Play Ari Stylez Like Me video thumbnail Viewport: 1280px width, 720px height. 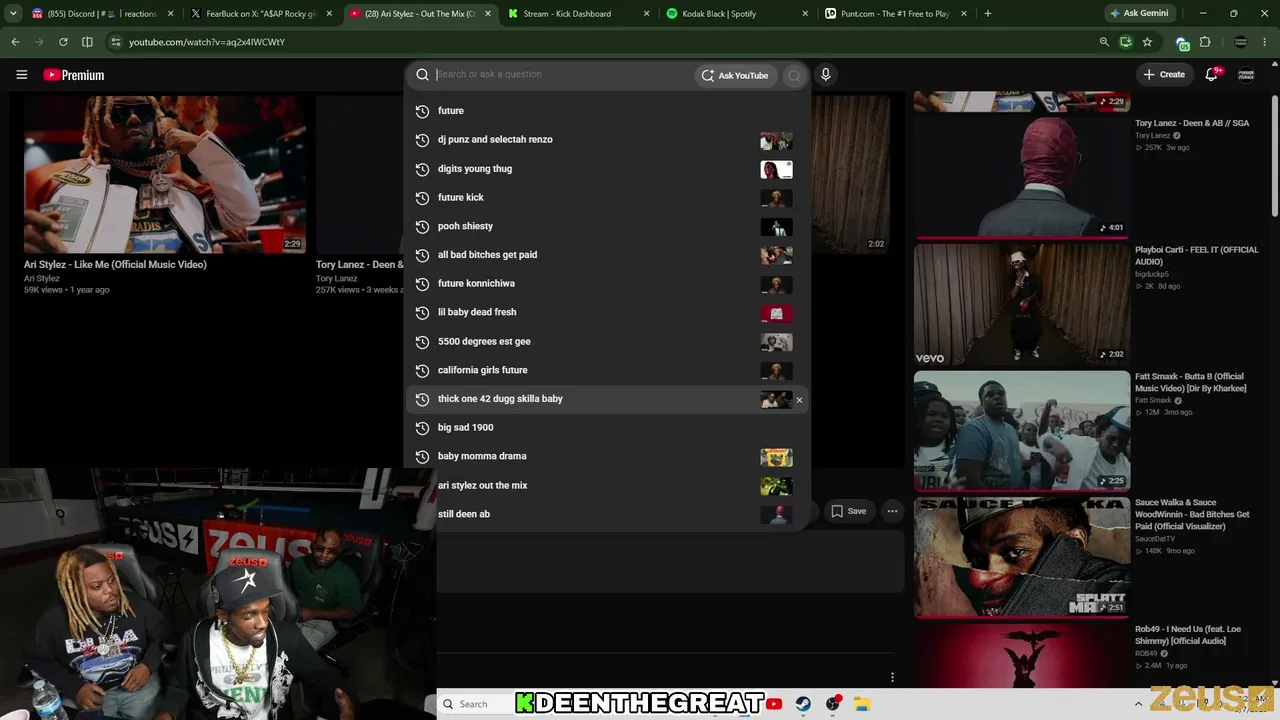[x=165, y=174]
